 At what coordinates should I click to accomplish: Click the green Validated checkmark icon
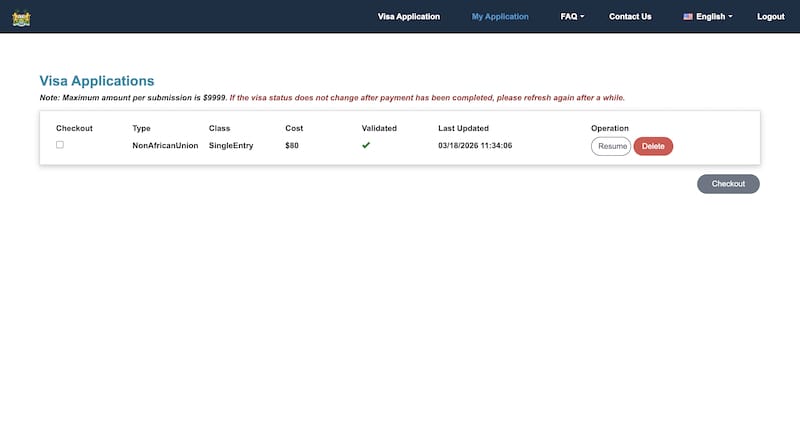coord(366,145)
